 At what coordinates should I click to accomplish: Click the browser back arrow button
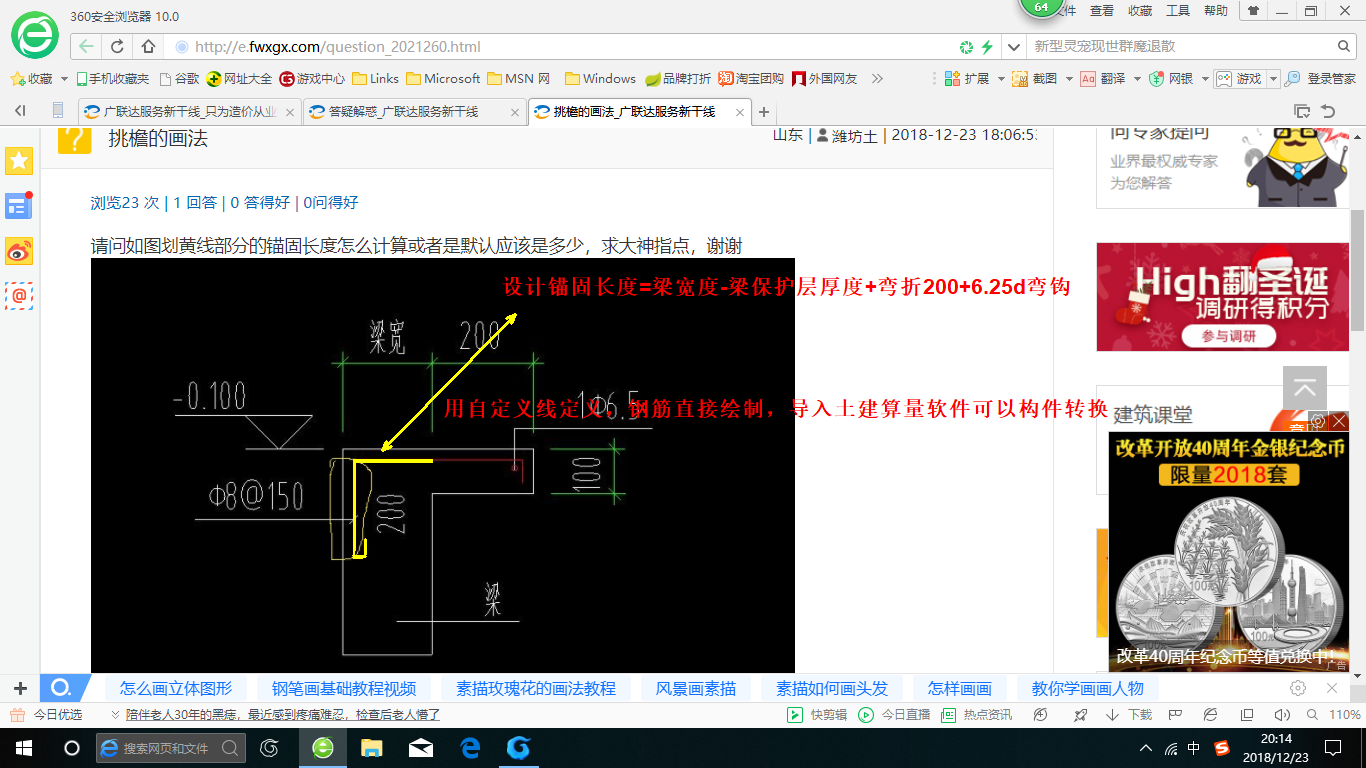[87, 47]
